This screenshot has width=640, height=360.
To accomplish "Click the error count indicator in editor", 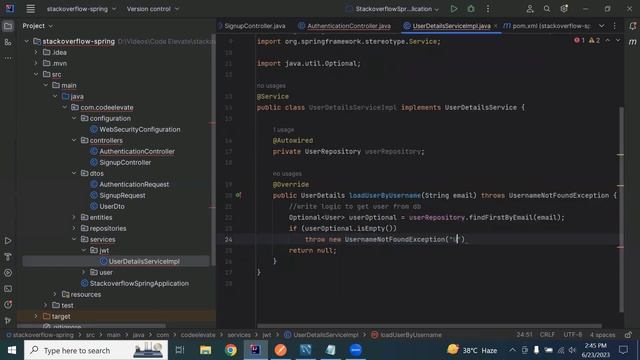I will coord(579,40).
